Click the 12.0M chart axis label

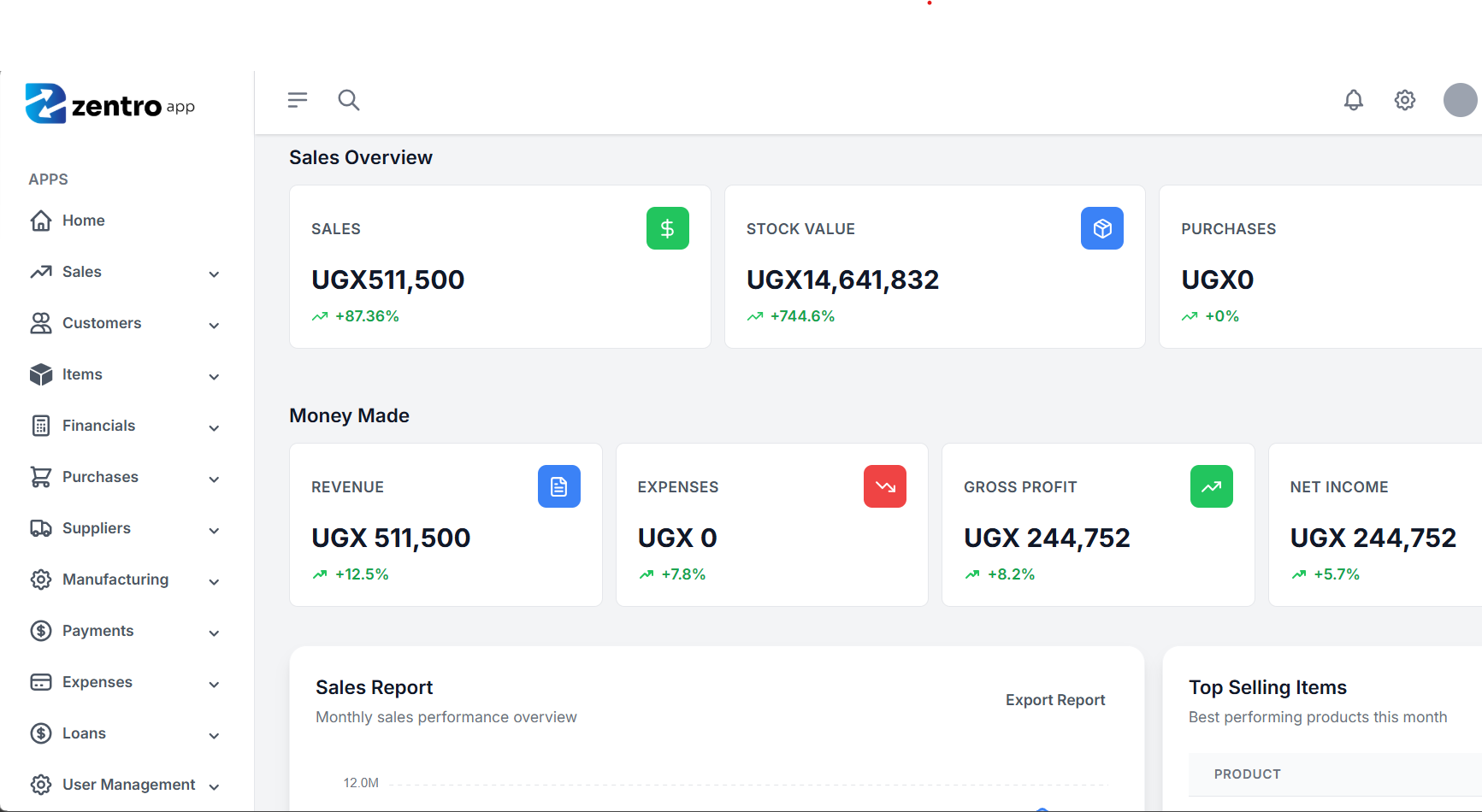click(x=361, y=783)
